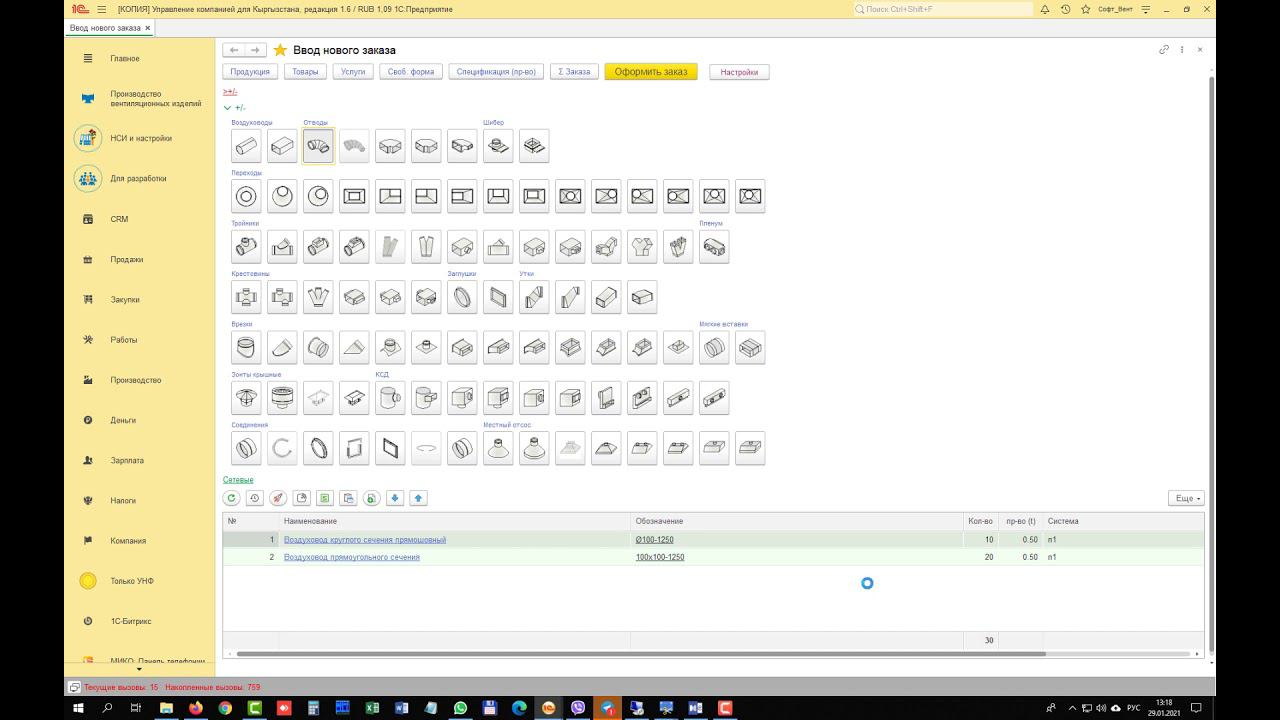Select the concentric circles transition under Переходы
This screenshot has width=1280, height=720.
pyautogui.click(x=246, y=196)
